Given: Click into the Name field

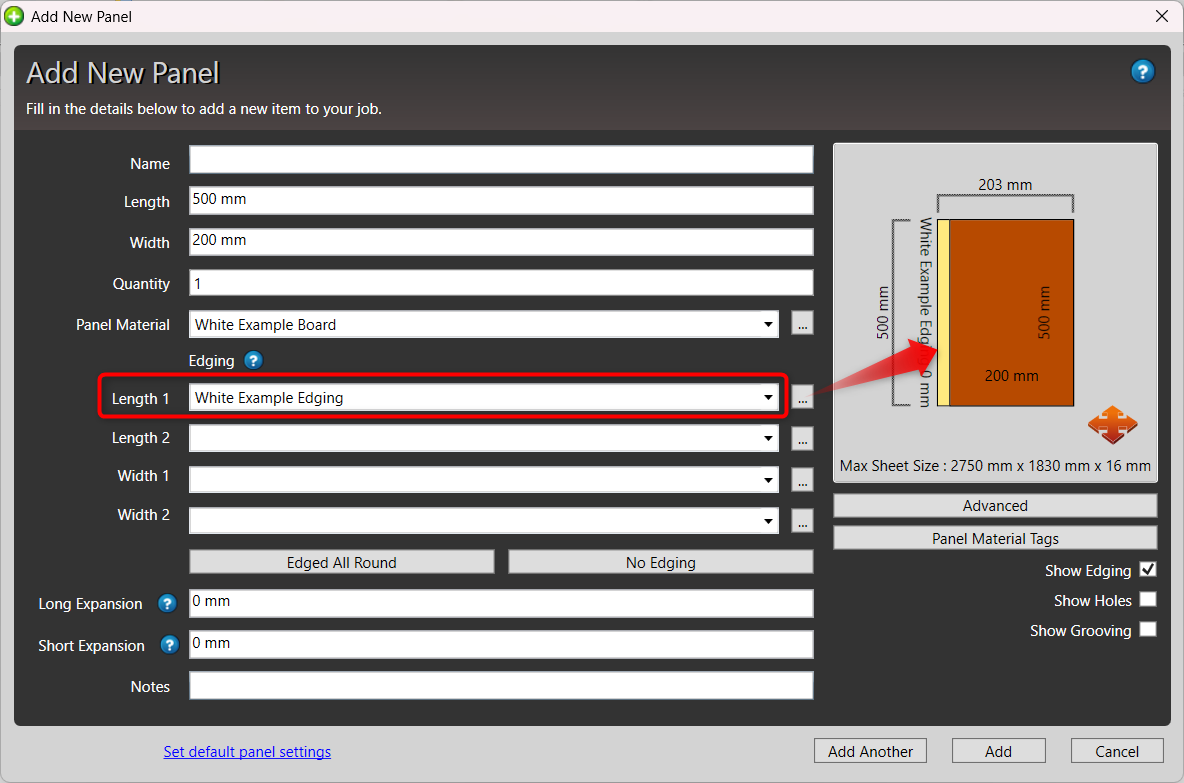Looking at the screenshot, I should tap(501, 160).
